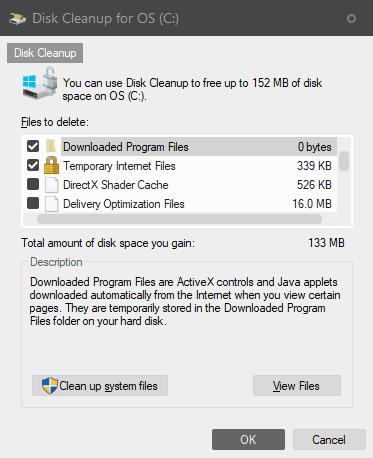Click the Disk Cleanup title bar icon
The image size is (373, 458).
(17, 19)
